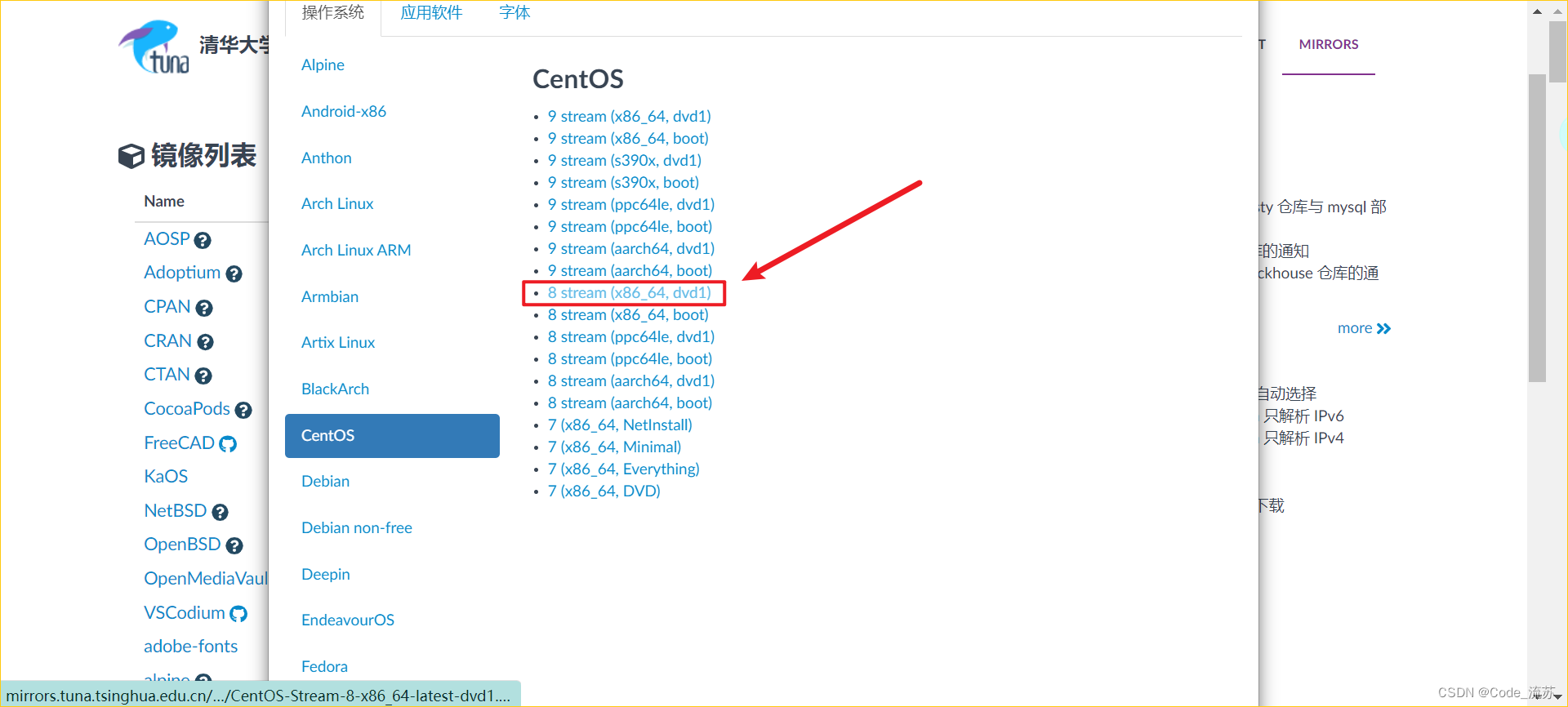
Task: Click the FreeCAD GitHub icon
Action: pos(228,444)
